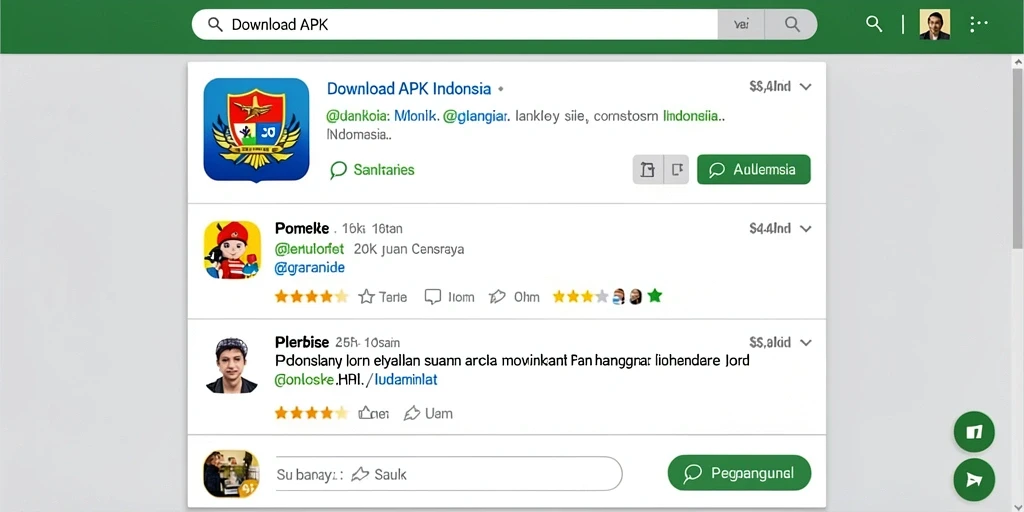Click the upper floating green round button

[x=974, y=432]
